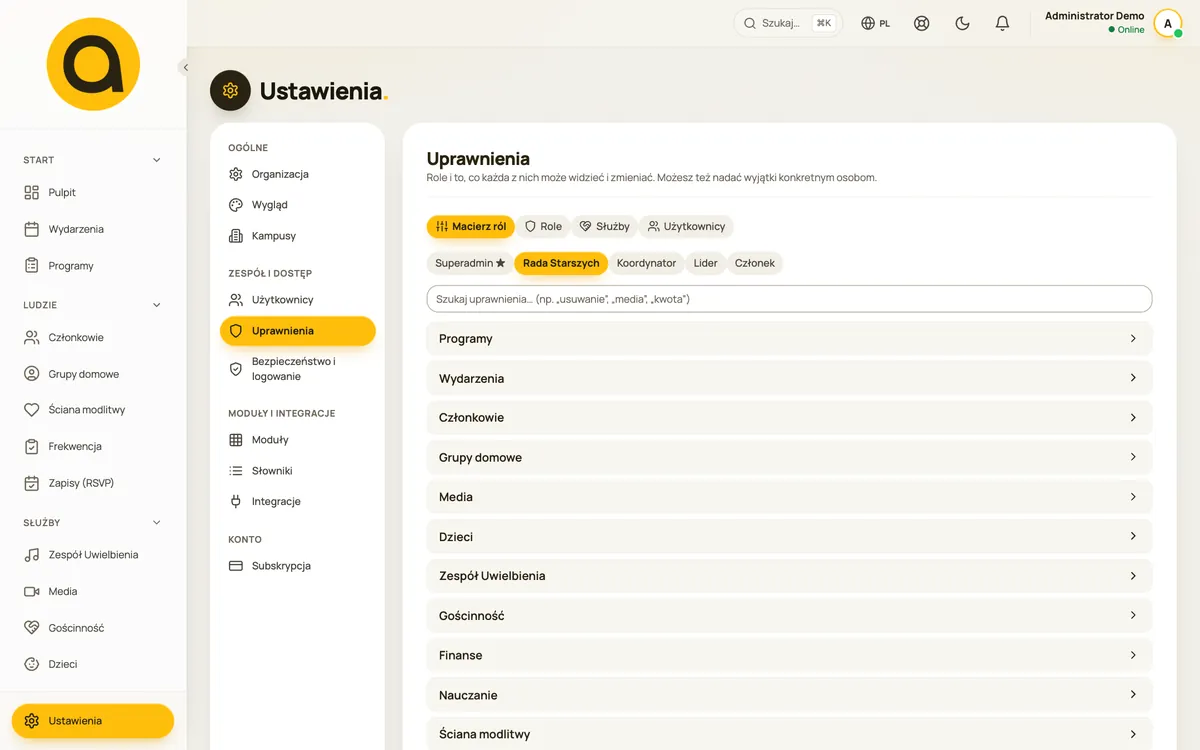This screenshot has height=750, width=1200.
Task: Click the Zapisy (RSVP) calendar-check icon
Action: (31, 483)
